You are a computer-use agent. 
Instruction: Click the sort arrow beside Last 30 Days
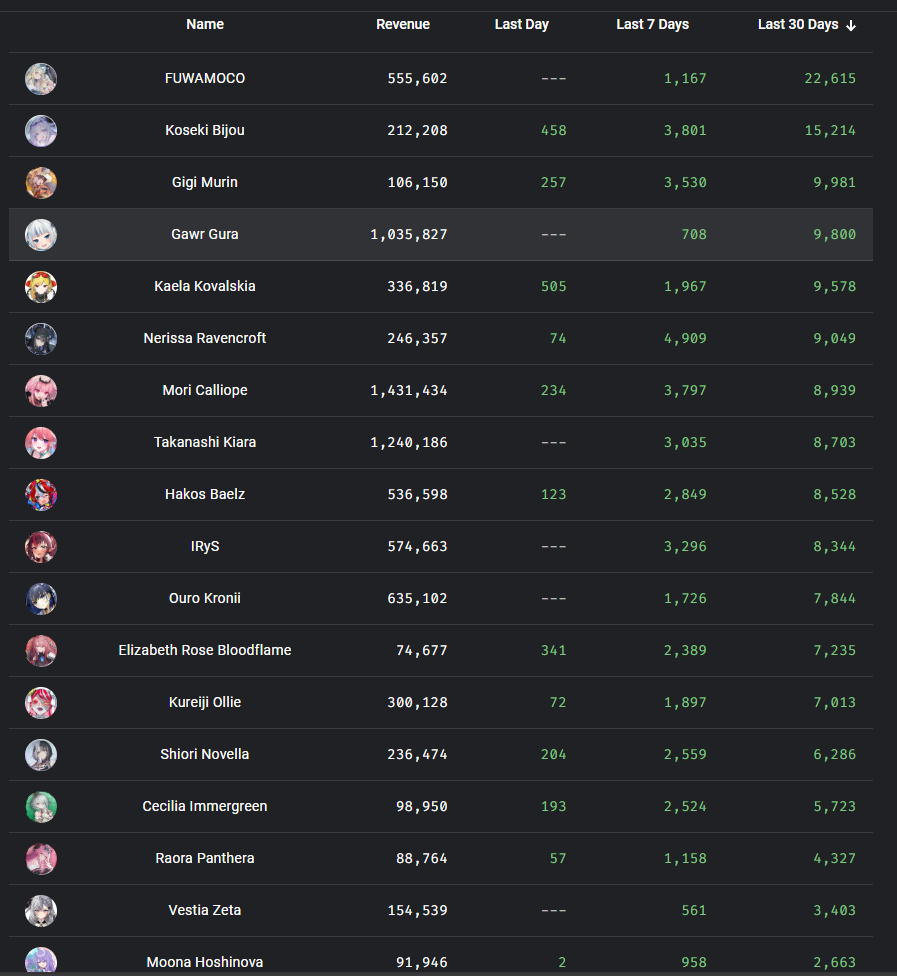click(851, 25)
